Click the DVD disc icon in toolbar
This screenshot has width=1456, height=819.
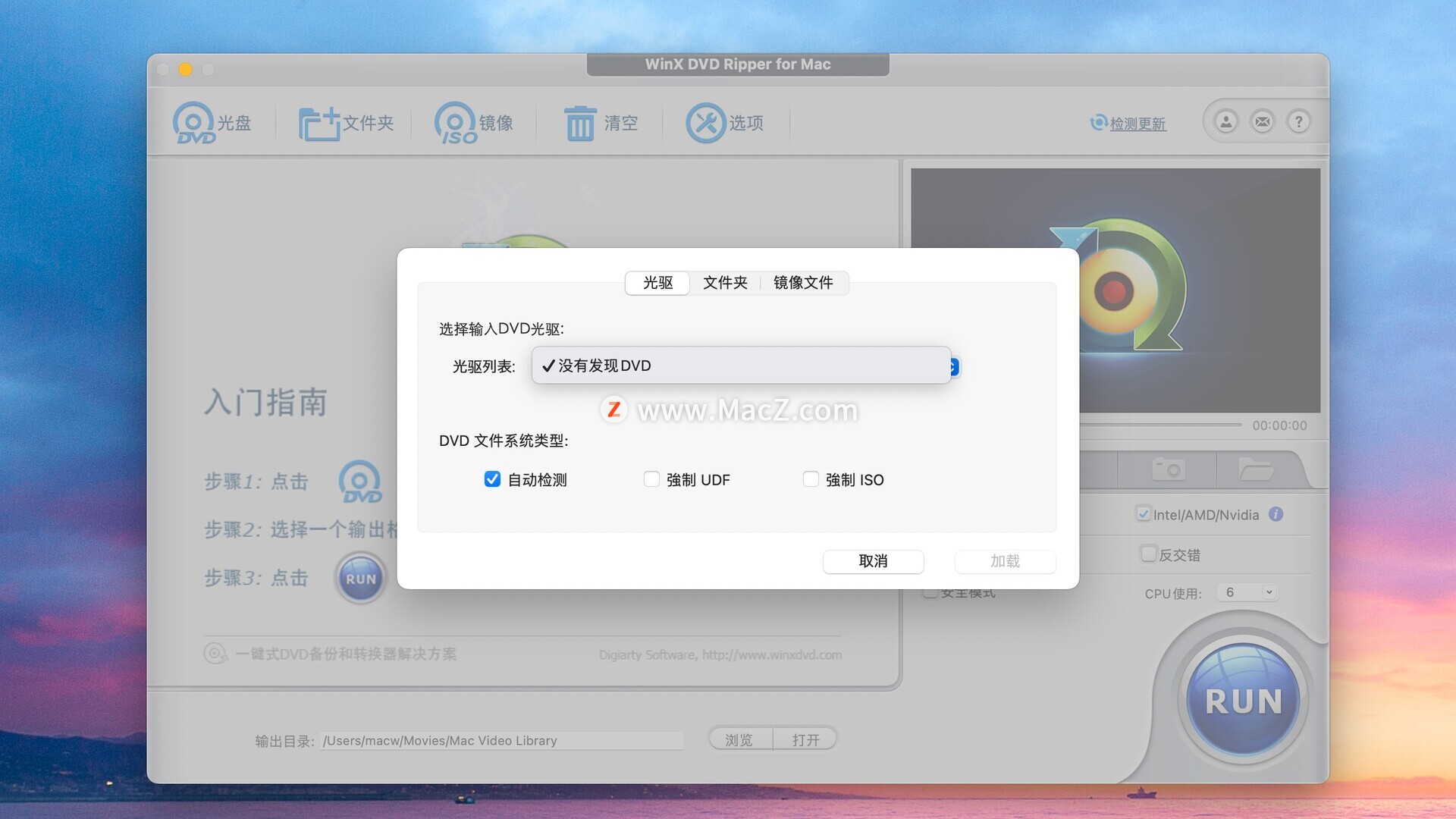194,123
